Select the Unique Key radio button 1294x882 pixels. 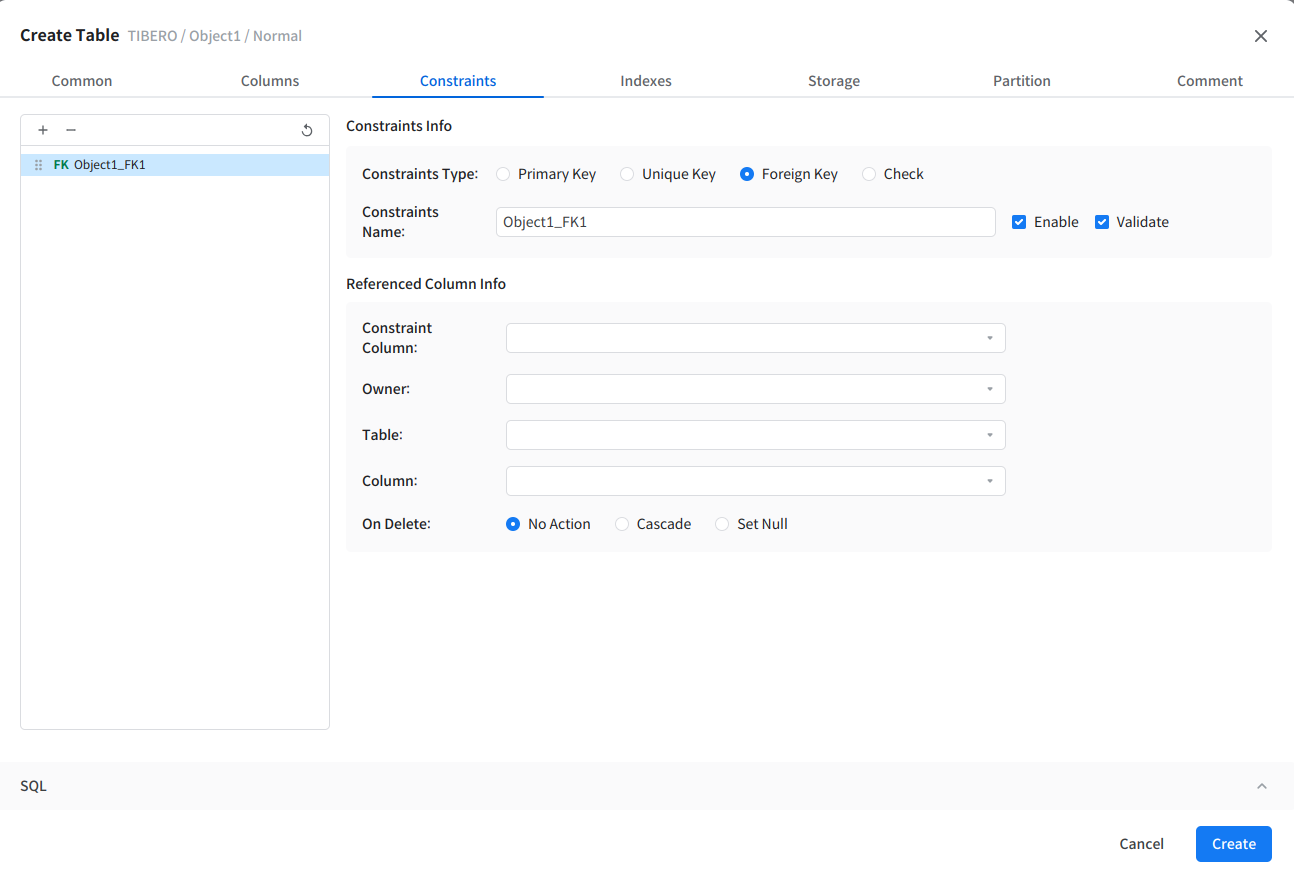[x=627, y=174]
